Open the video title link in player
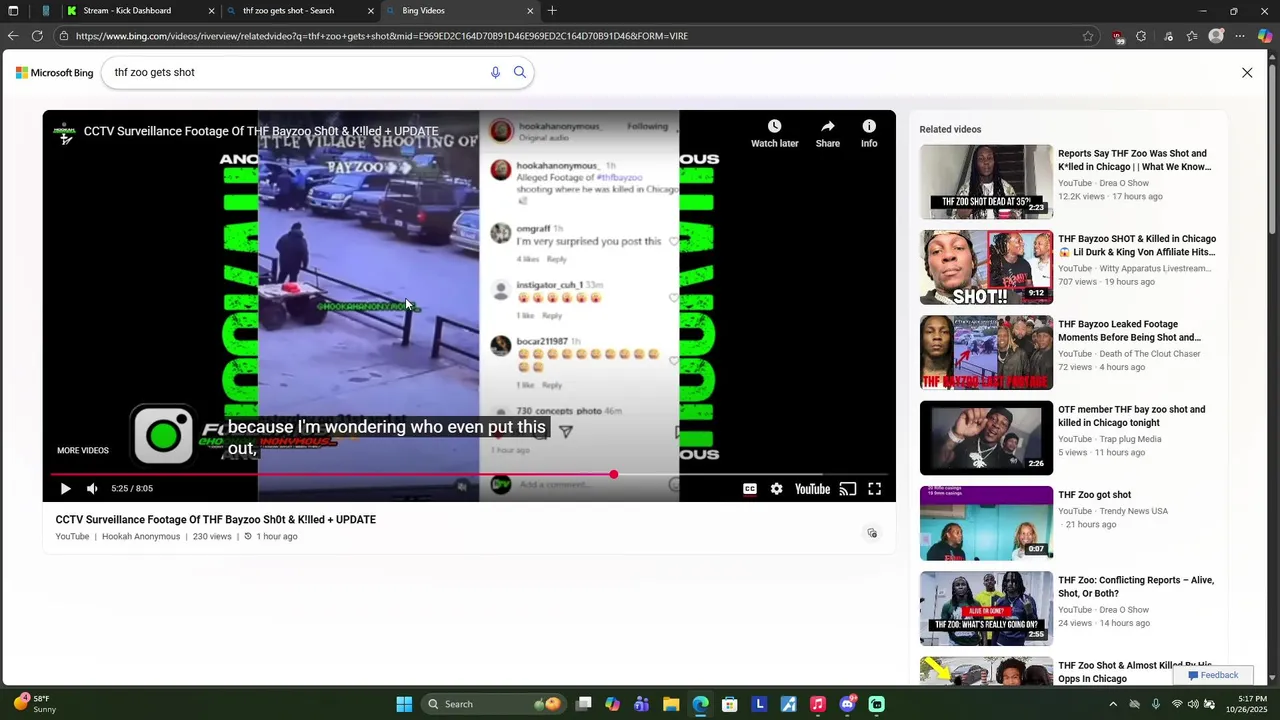Screen dimensions: 1280x720 pyautogui.click(x=261, y=131)
